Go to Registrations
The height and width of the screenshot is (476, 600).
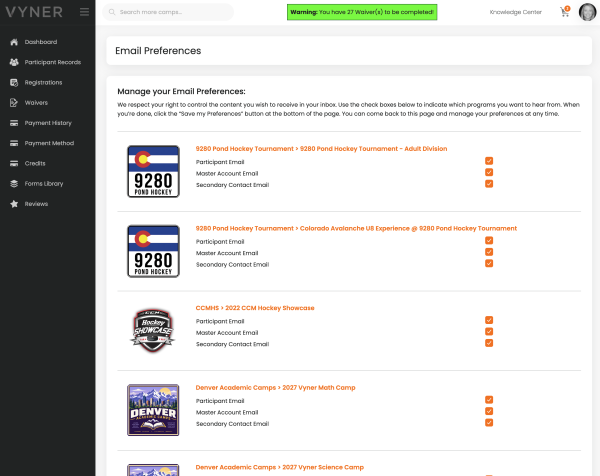coord(43,83)
